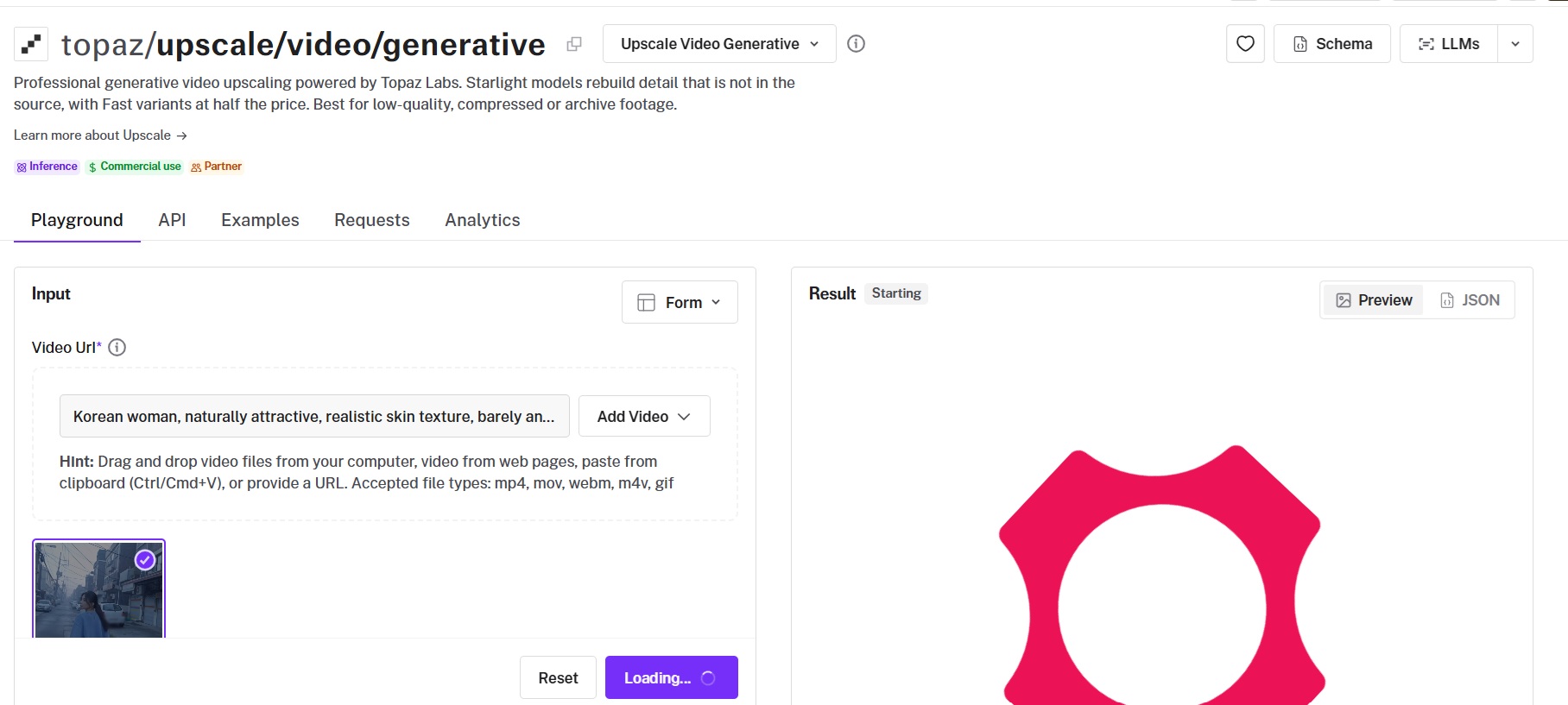Click the copy model name icon

[573, 44]
